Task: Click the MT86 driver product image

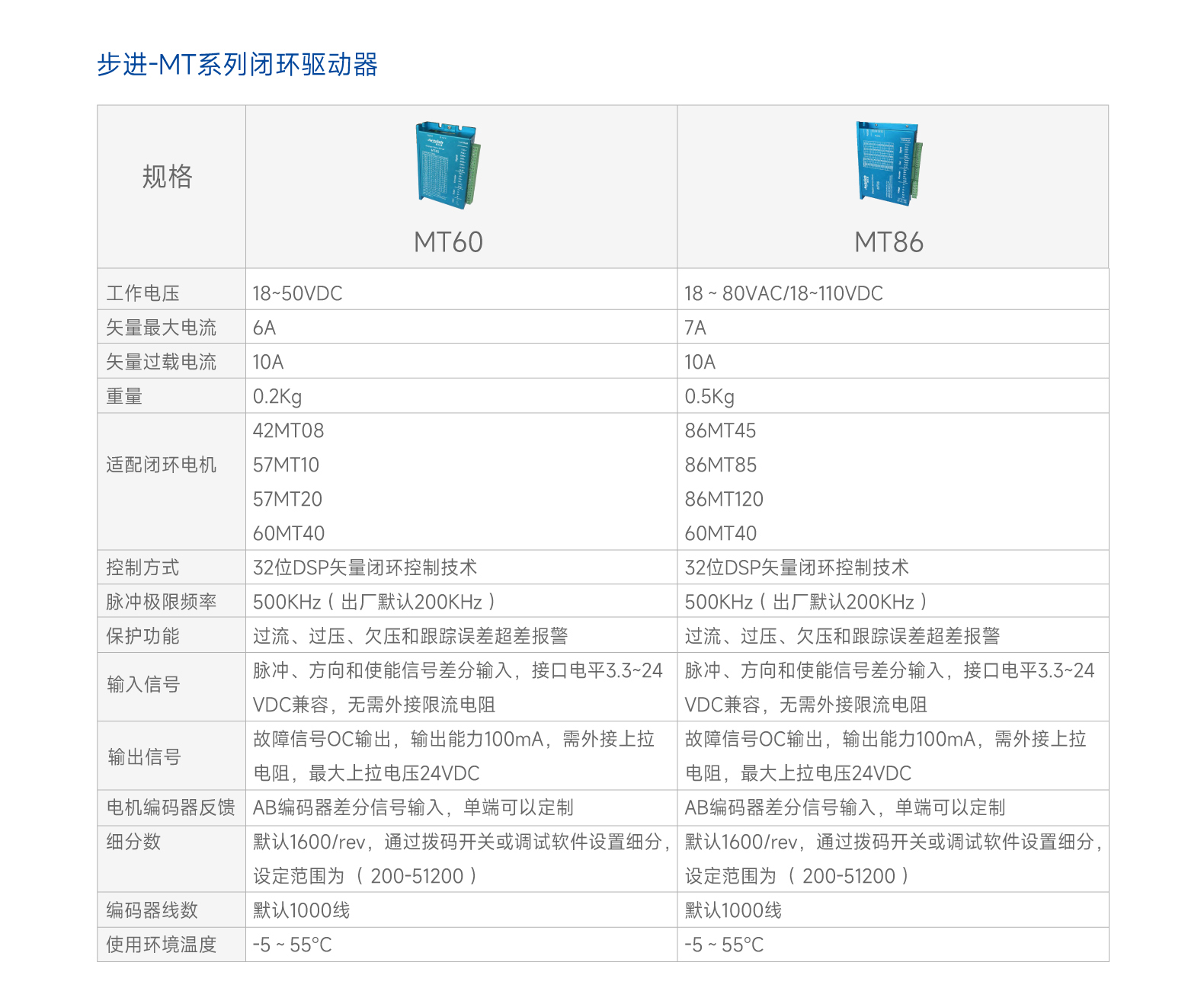Action: point(889,163)
